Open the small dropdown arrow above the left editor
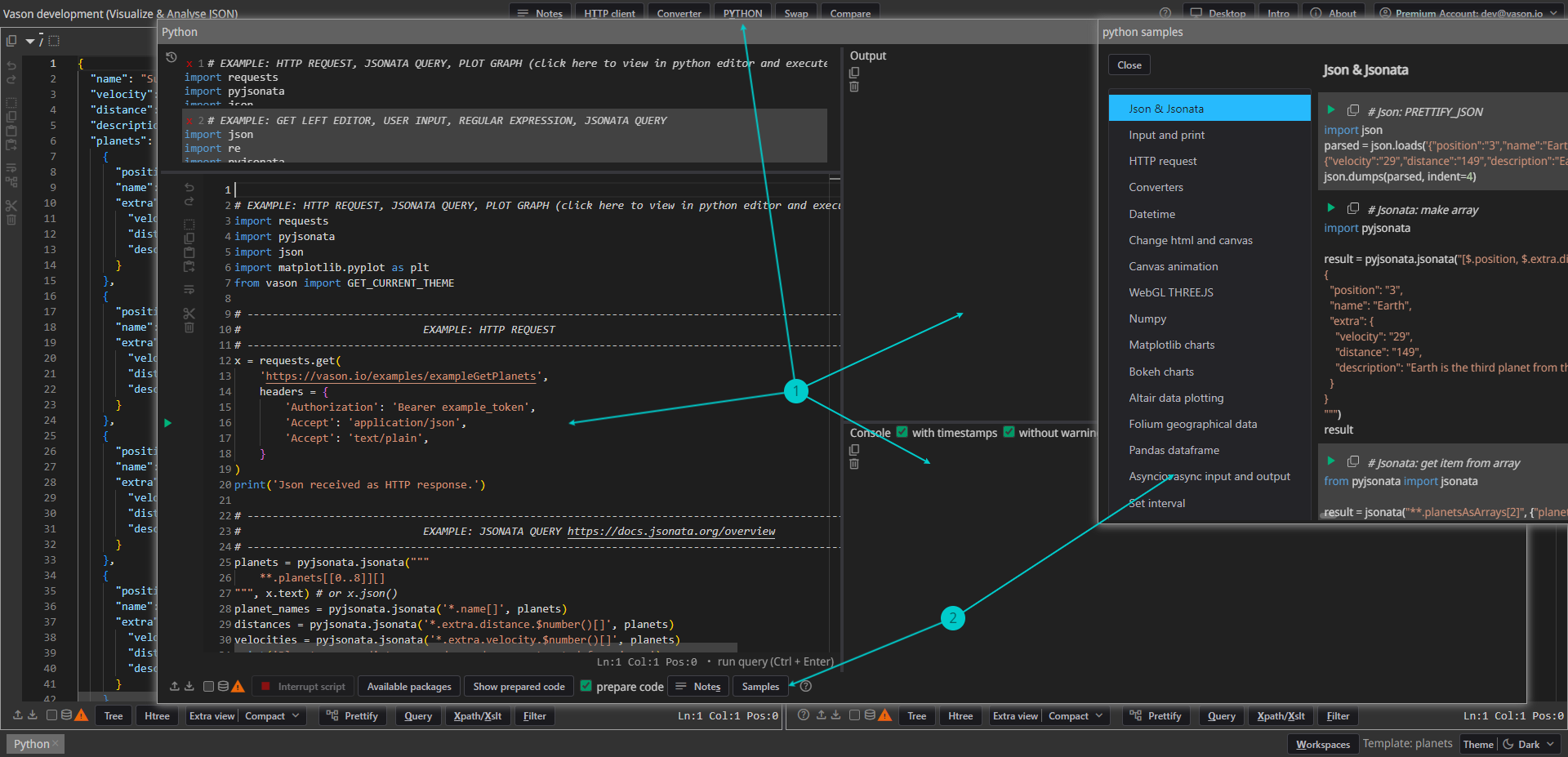The height and width of the screenshot is (757, 1568). [31, 41]
